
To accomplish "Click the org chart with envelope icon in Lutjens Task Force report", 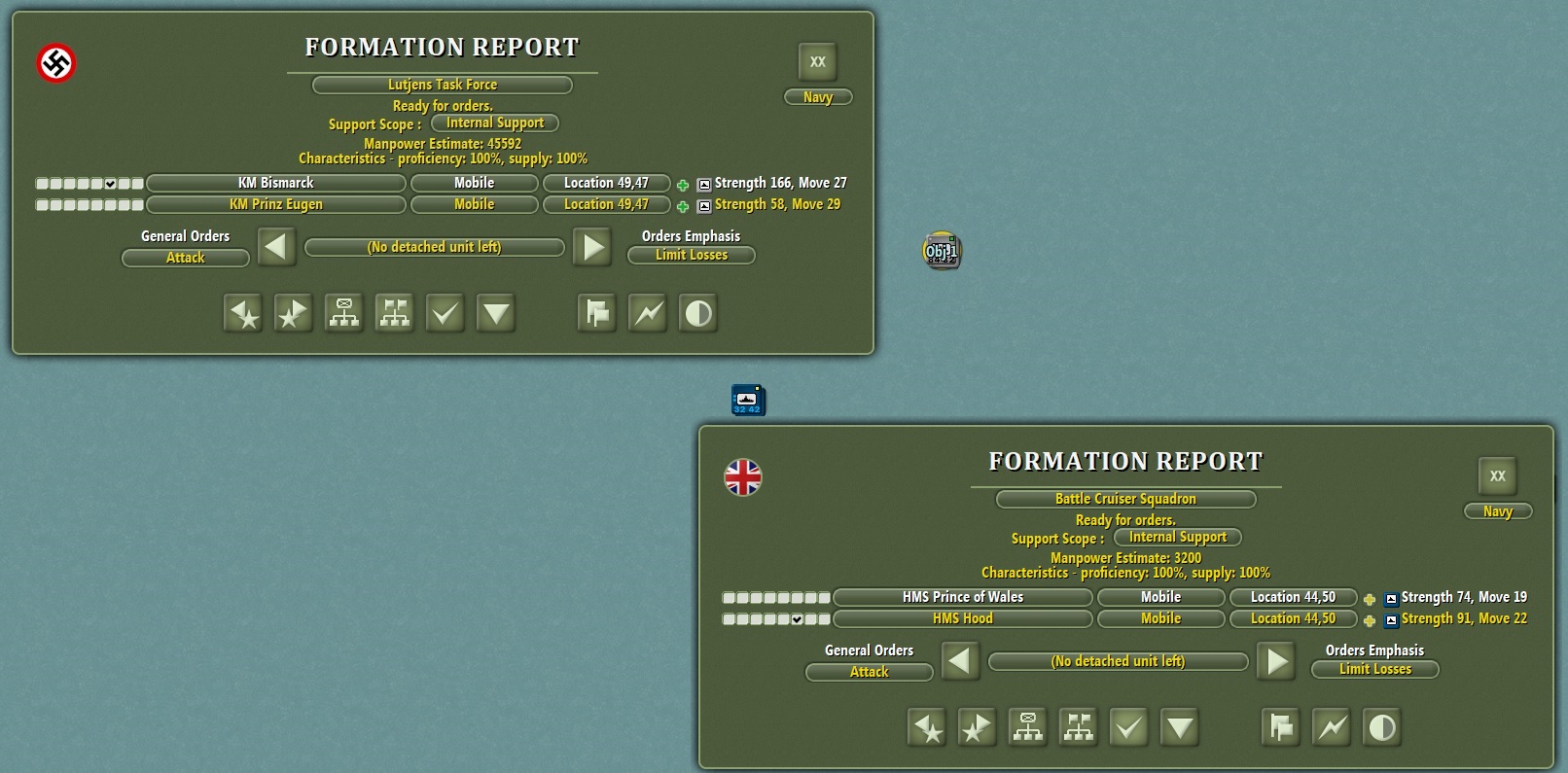I will tap(344, 313).
